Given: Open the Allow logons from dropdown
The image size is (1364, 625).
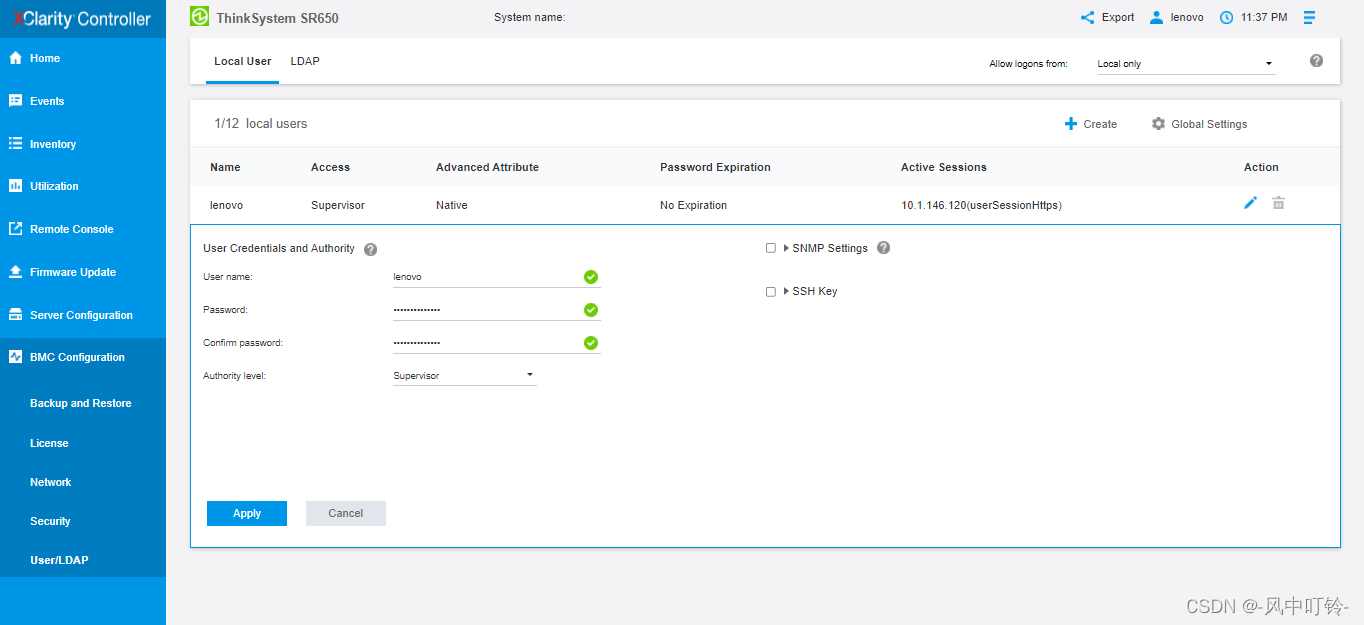Looking at the screenshot, I should pyautogui.click(x=1185, y=64).
